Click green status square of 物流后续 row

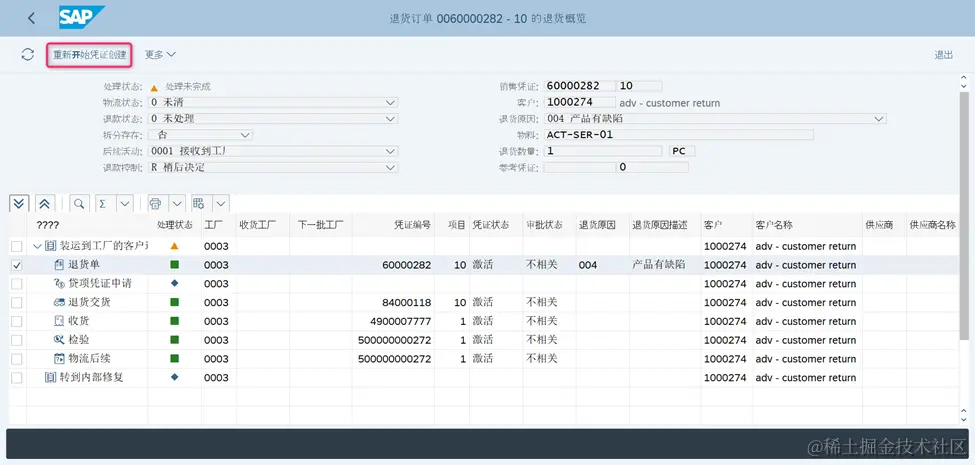[x=174, y=359]
